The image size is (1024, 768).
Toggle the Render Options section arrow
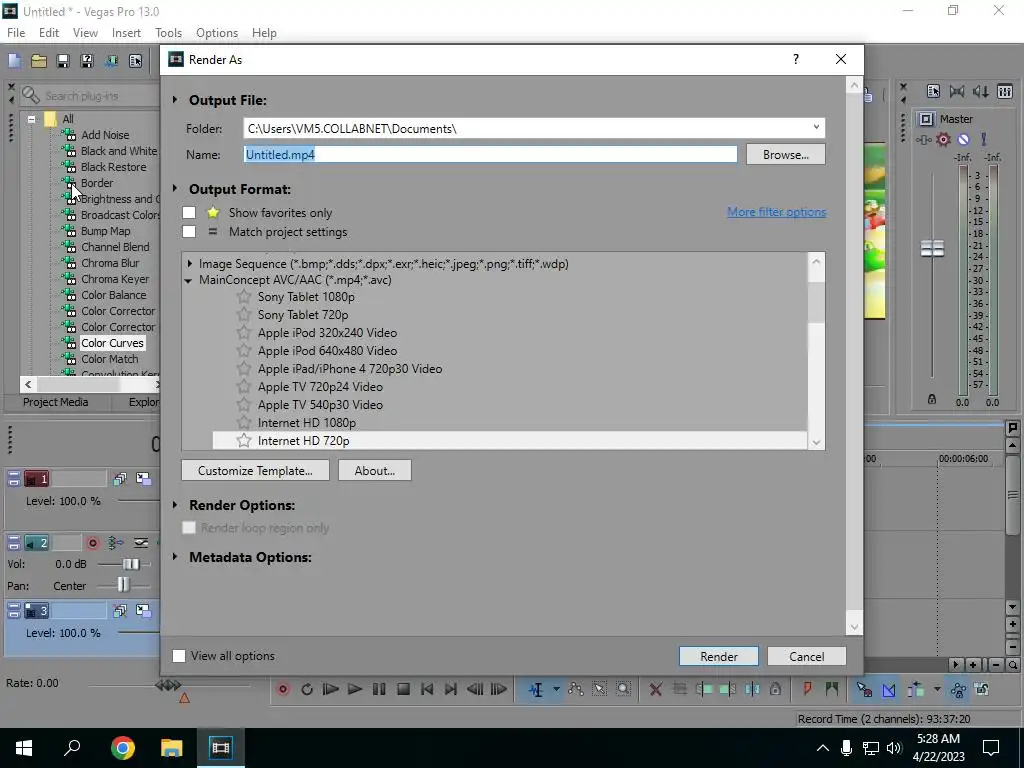175,505
